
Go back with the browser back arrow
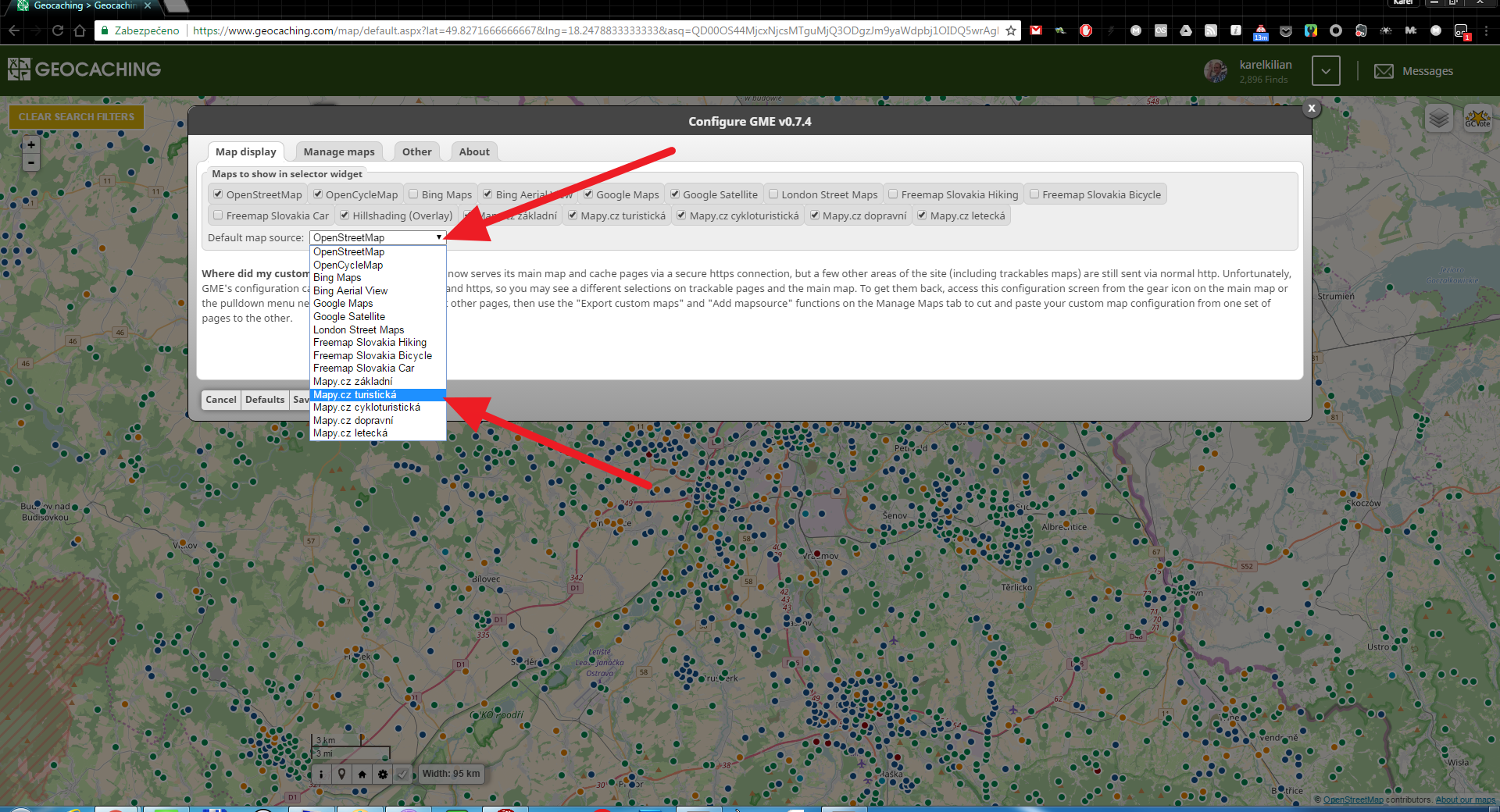click(x=14, y=30)
